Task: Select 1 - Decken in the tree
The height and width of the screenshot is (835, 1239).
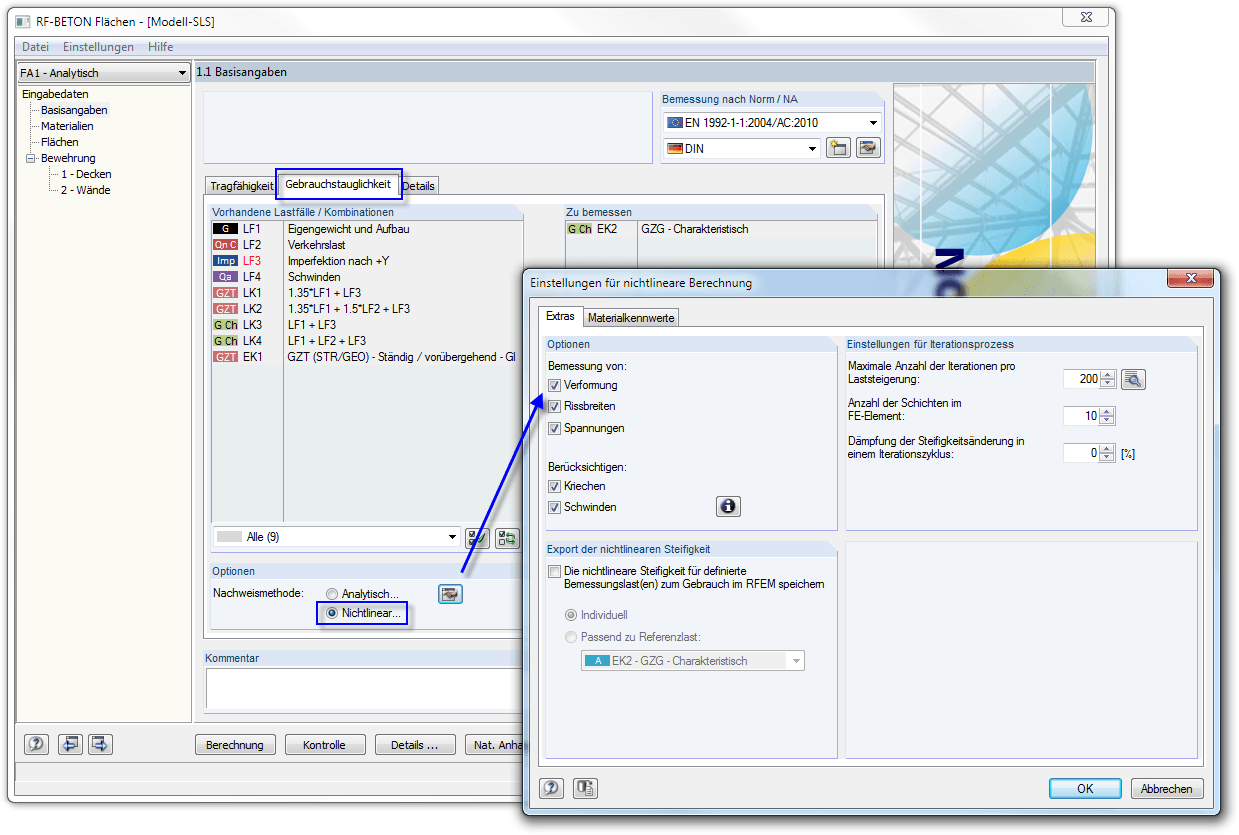Action: pos(86,174)
